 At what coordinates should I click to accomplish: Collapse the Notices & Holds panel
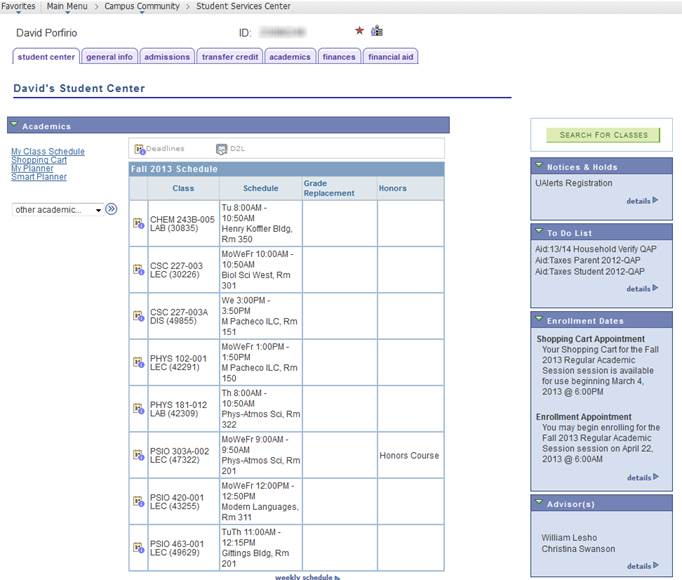click(x=539, y=167)
